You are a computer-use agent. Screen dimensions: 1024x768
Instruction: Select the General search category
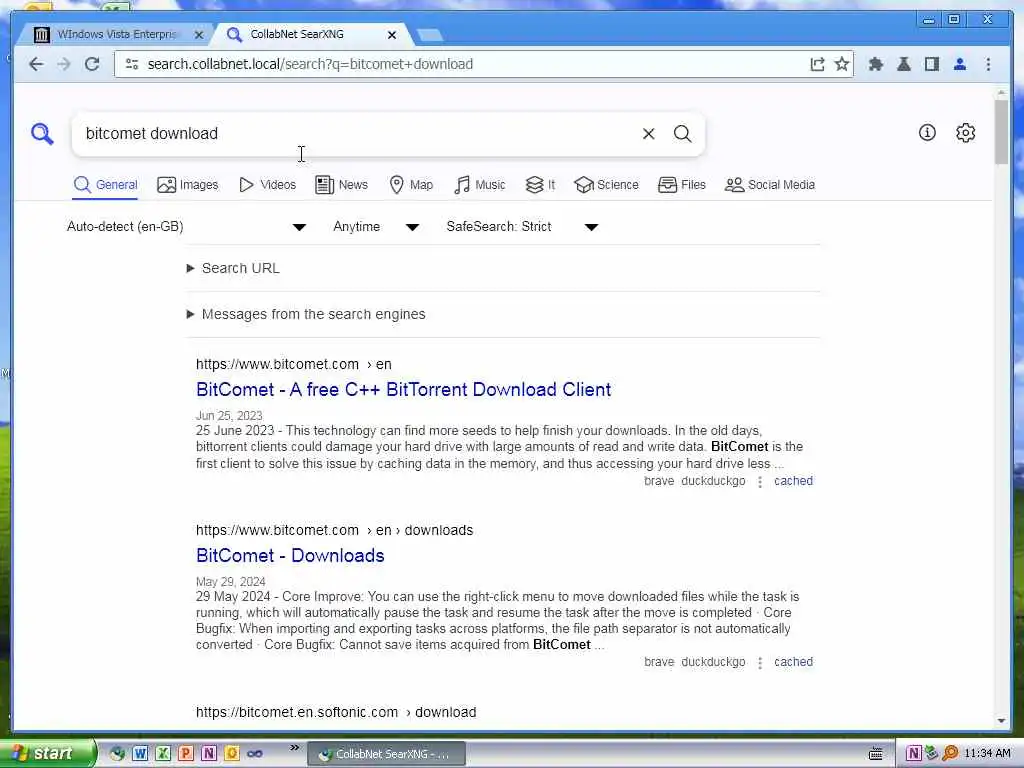coord(105,185)
